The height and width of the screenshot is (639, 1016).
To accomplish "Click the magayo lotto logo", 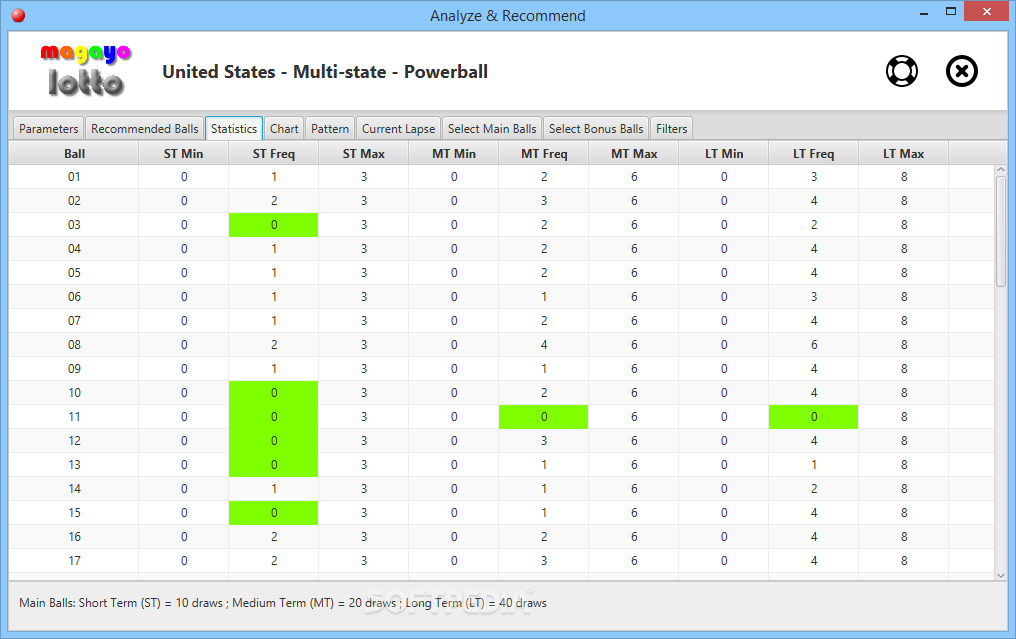I will pyautogui.click(x=86, y=71).
